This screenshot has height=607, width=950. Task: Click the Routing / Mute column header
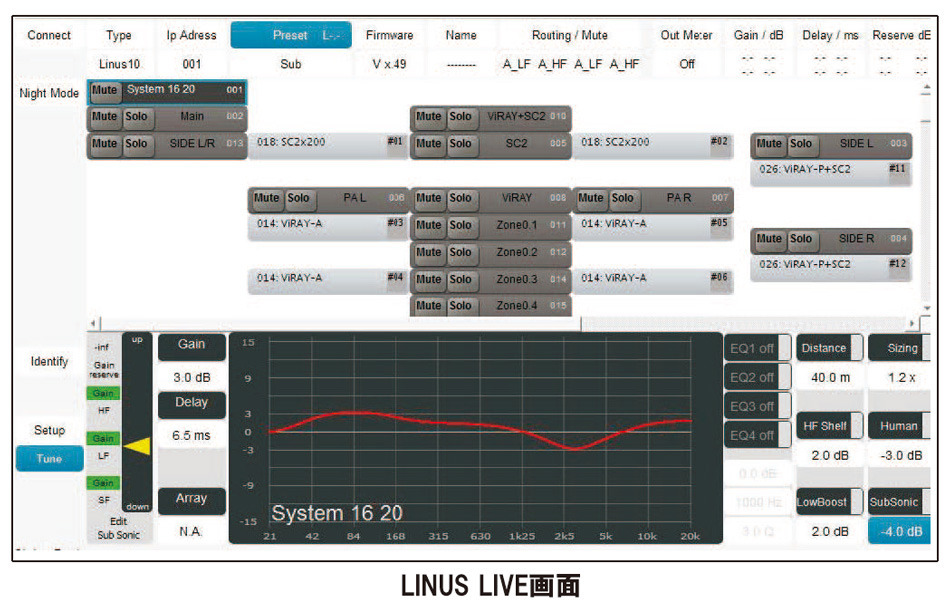tap(570, 35)
